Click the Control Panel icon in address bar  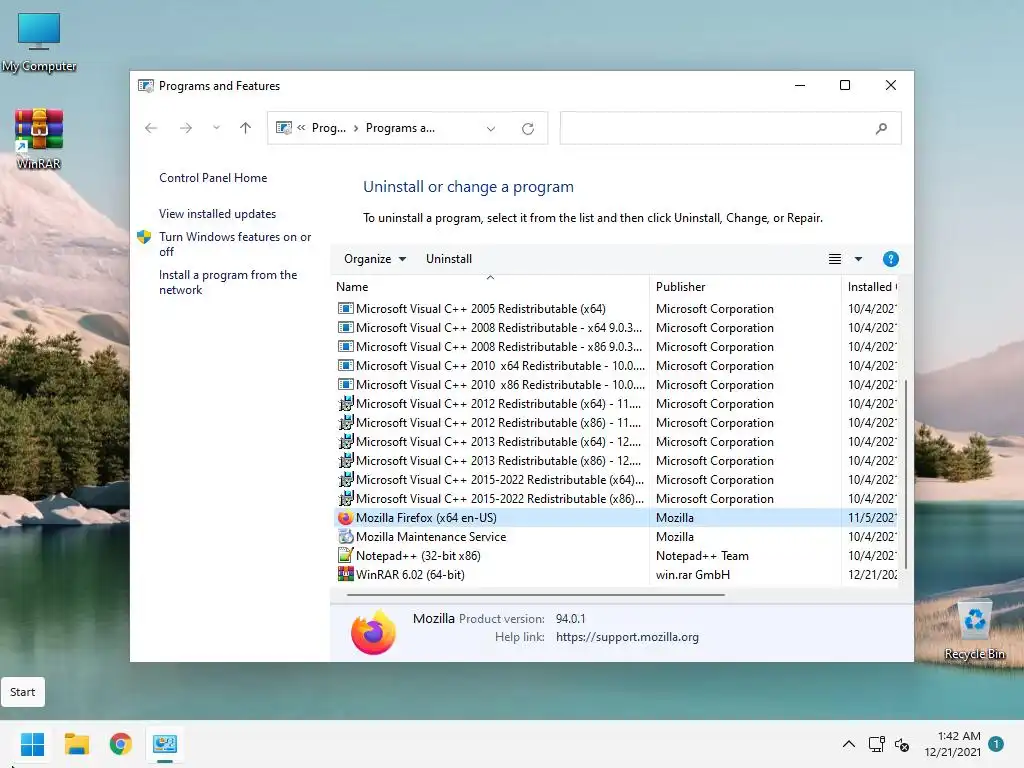point(283,128)
